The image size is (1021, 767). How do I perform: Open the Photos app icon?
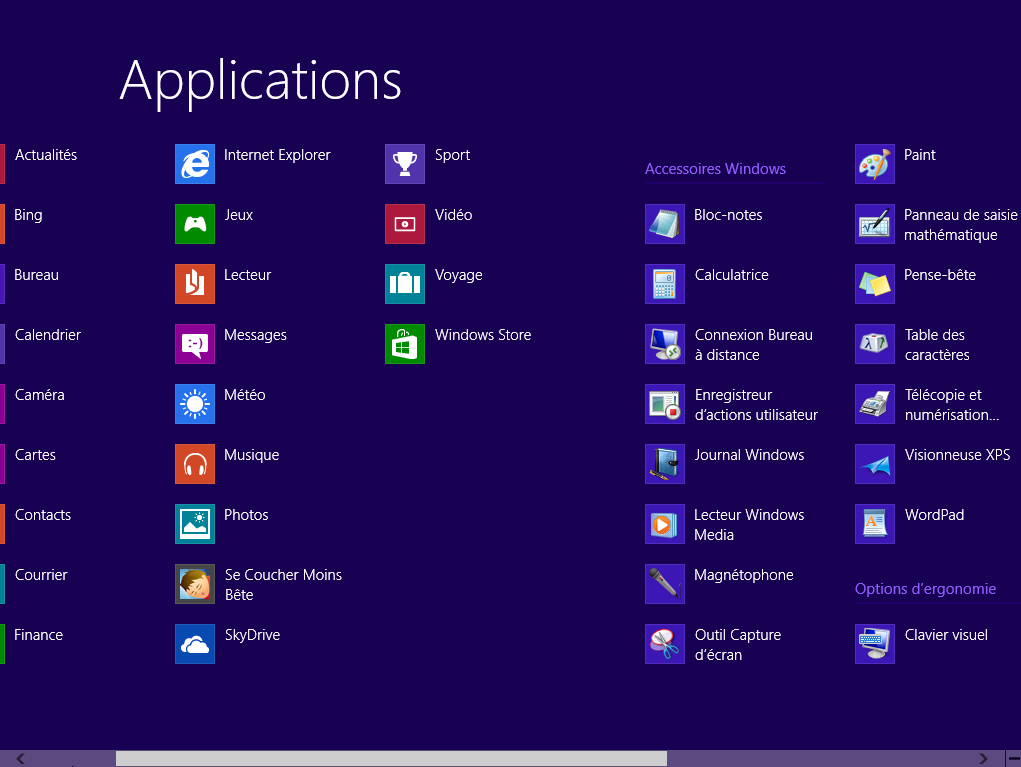coord(195,523)
